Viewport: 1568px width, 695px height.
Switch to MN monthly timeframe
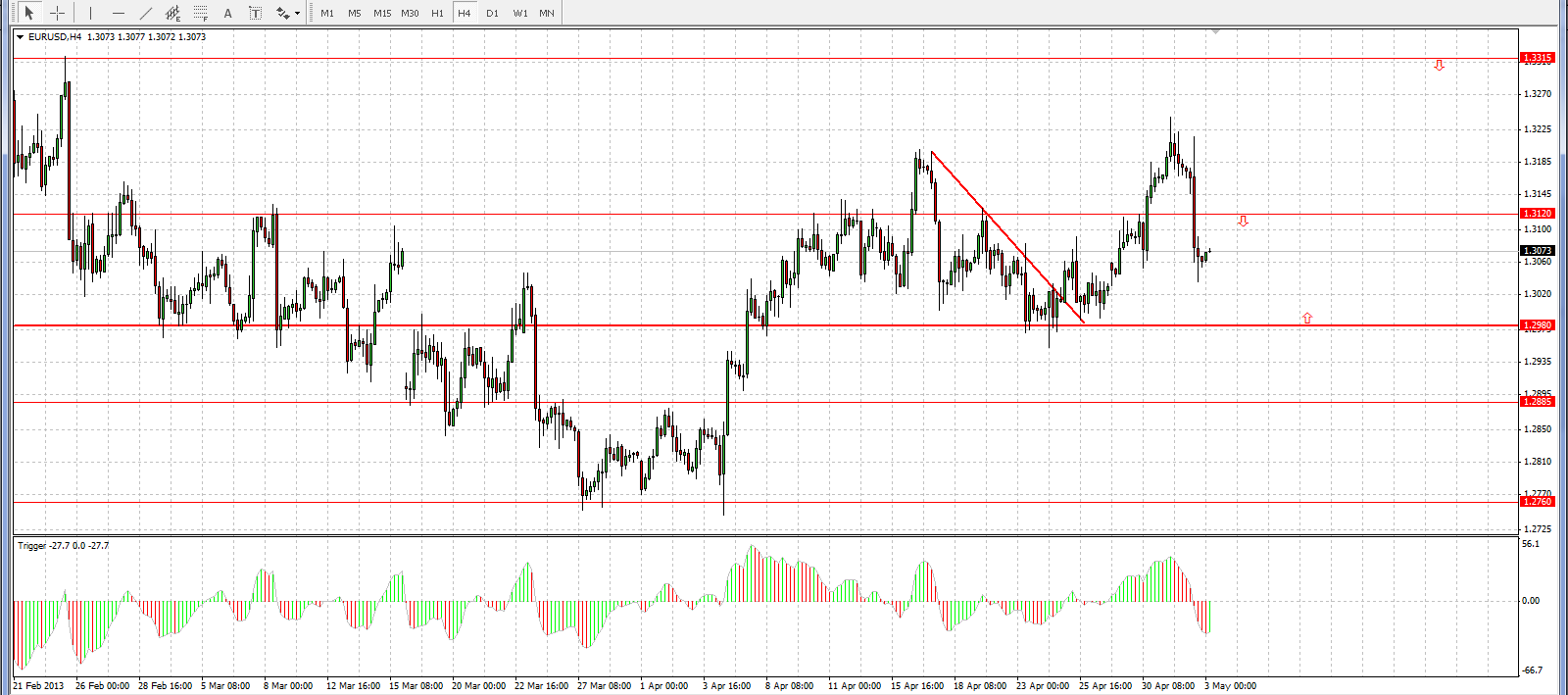(547, 13)
